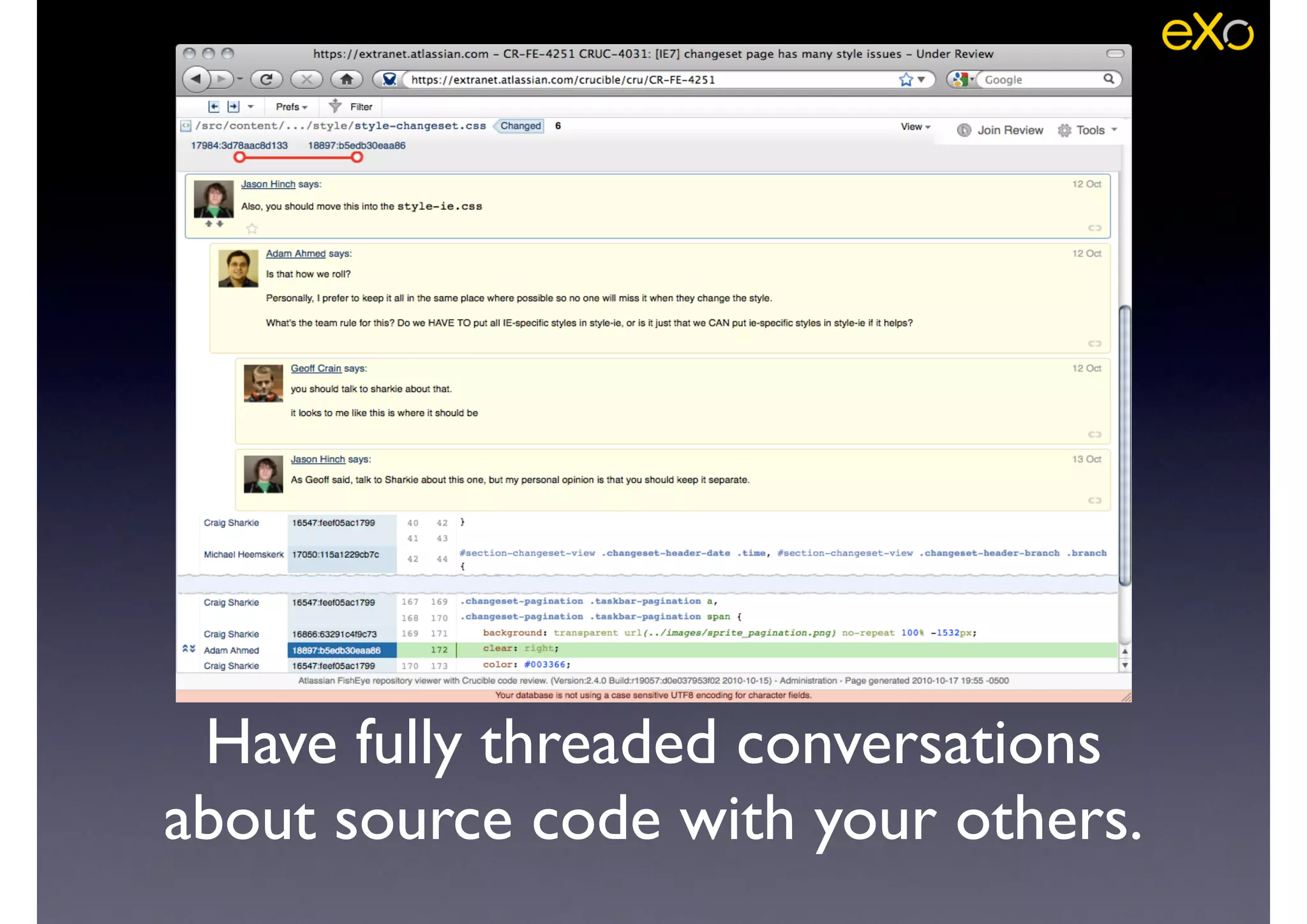Click revision 18897:b5edb30eaa86 highlighted in diff

point(341,650)
